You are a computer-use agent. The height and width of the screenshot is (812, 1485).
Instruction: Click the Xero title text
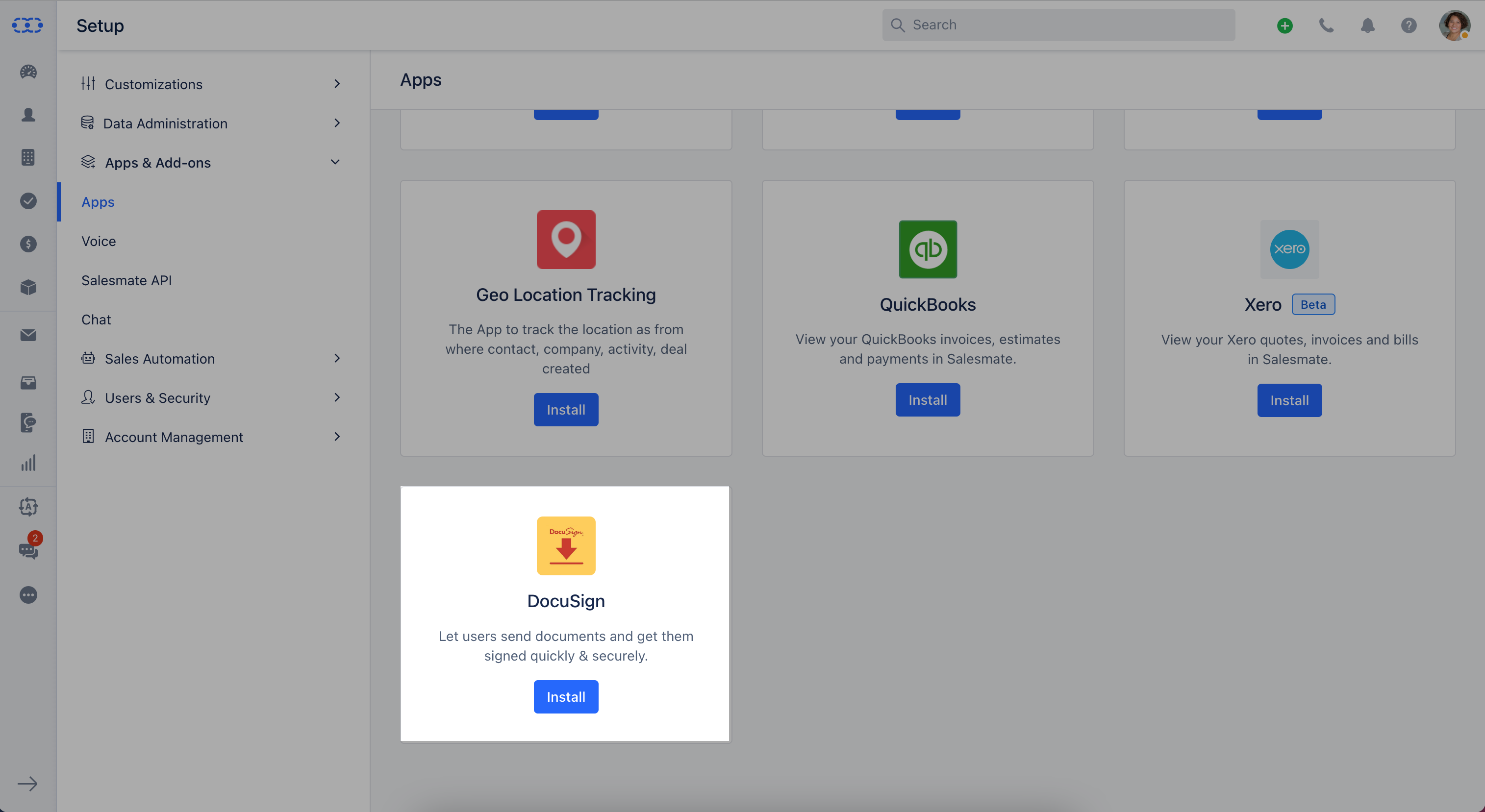[1262, 304]
